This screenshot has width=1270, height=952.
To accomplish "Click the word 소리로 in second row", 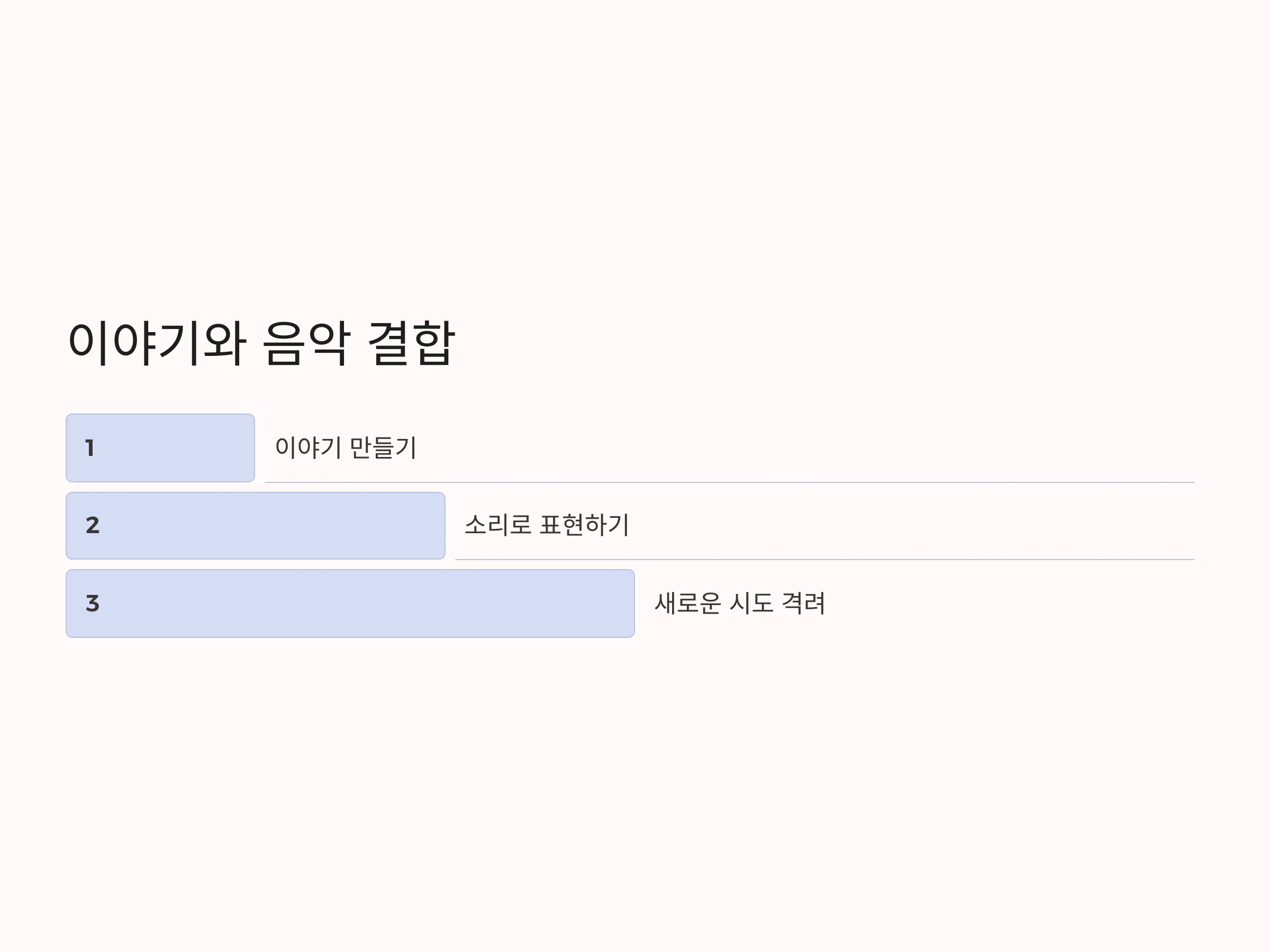I will point(498,525).
